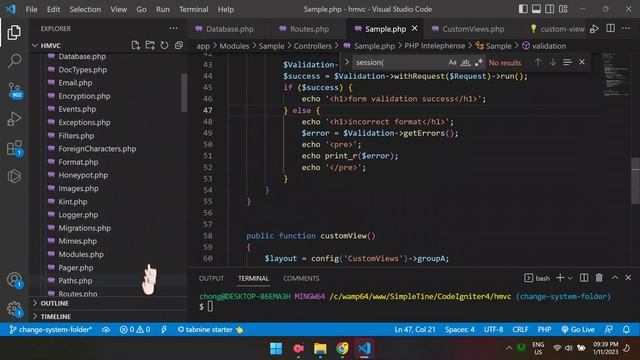Open Explorer views and more actions menu
The width and height of the screenshot is (640, 360).
pyautogui.click(x=173, y=28)
